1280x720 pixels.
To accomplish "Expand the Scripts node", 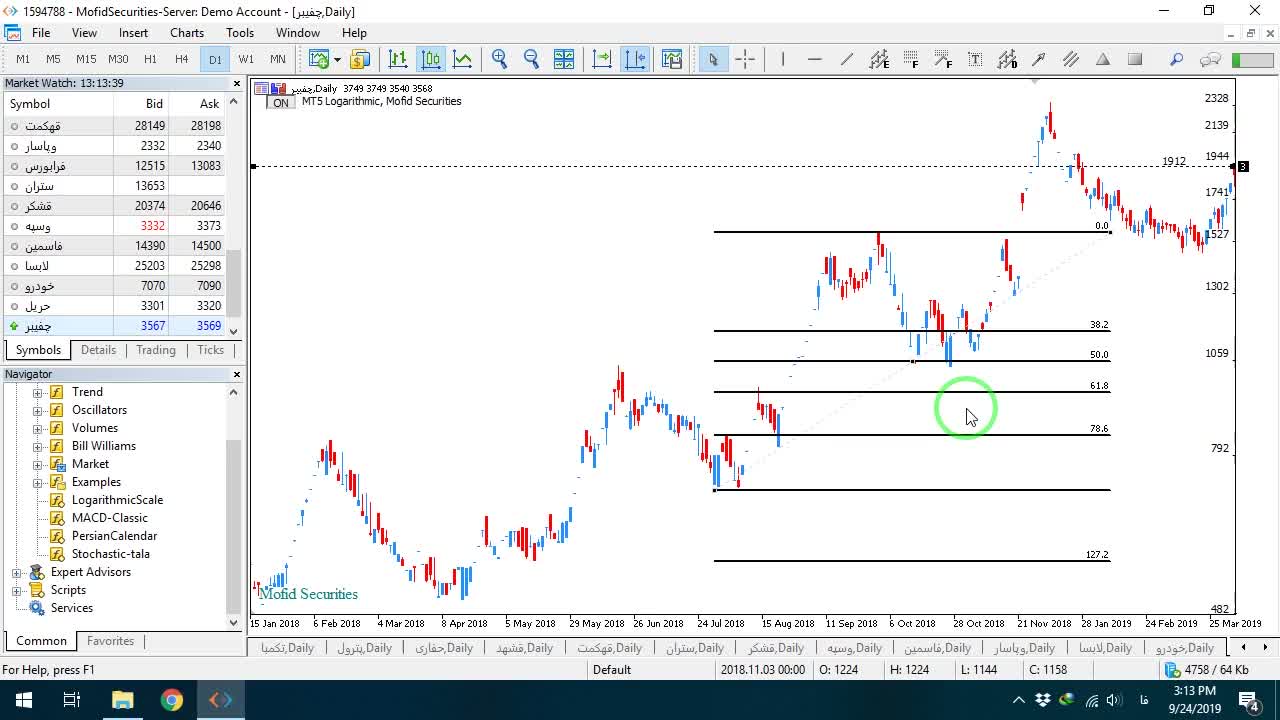I will 16,590.
